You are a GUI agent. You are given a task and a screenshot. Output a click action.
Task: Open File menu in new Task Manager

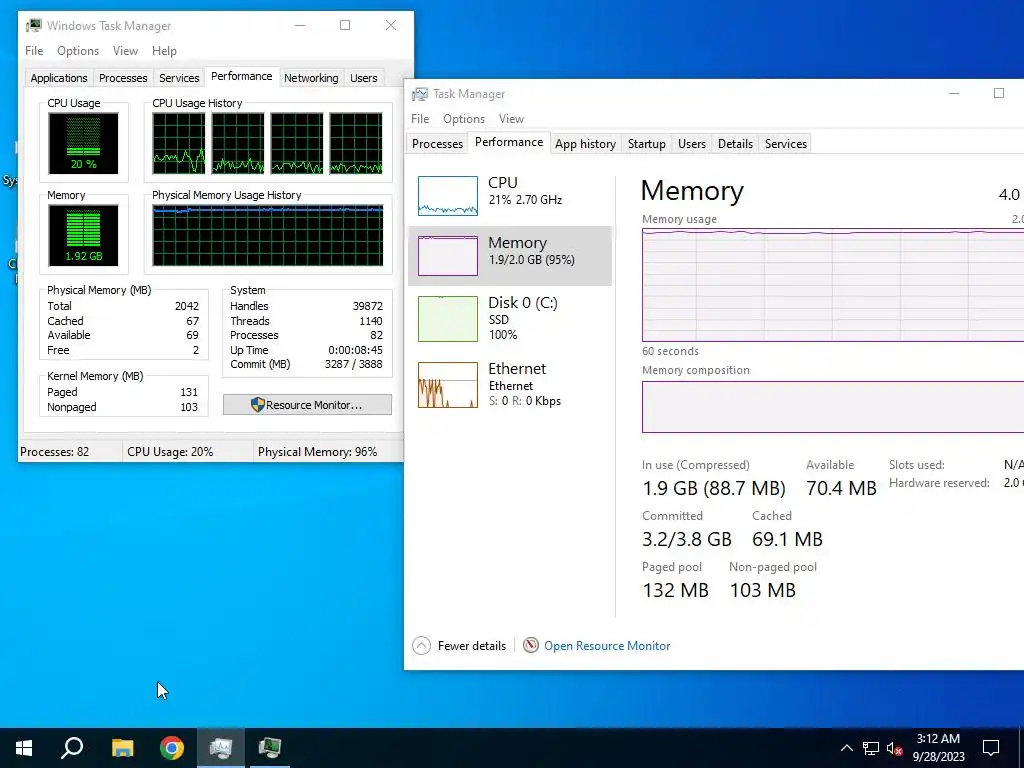click(420, 119)
